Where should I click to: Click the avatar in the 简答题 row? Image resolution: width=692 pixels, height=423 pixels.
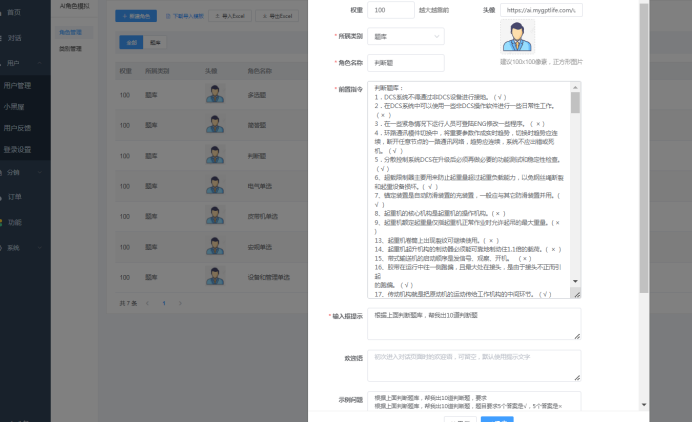[x=215, y=125]
